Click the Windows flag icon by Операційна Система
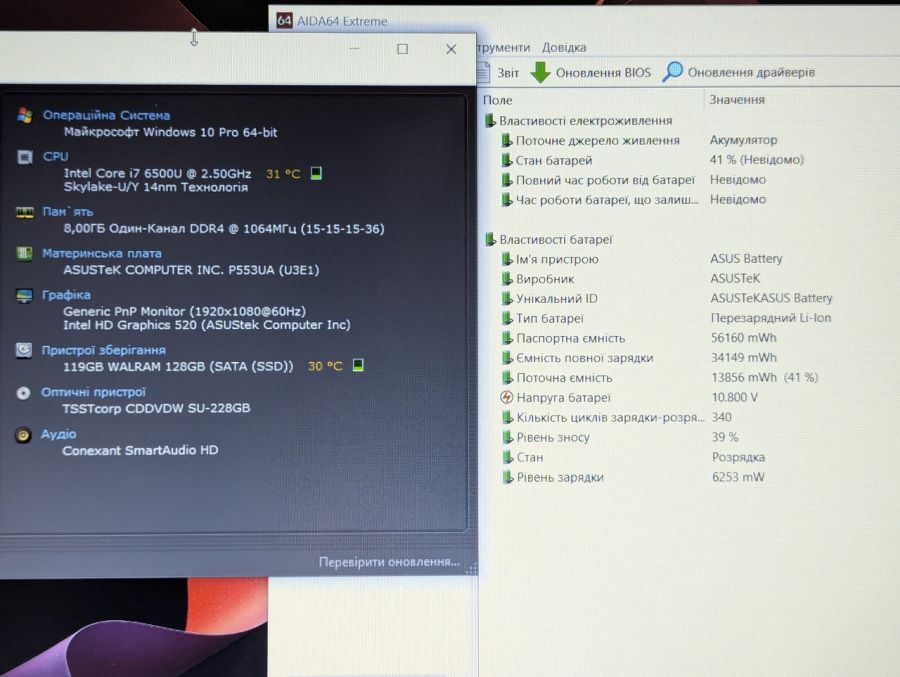900x677 pixels. [25, 115]
